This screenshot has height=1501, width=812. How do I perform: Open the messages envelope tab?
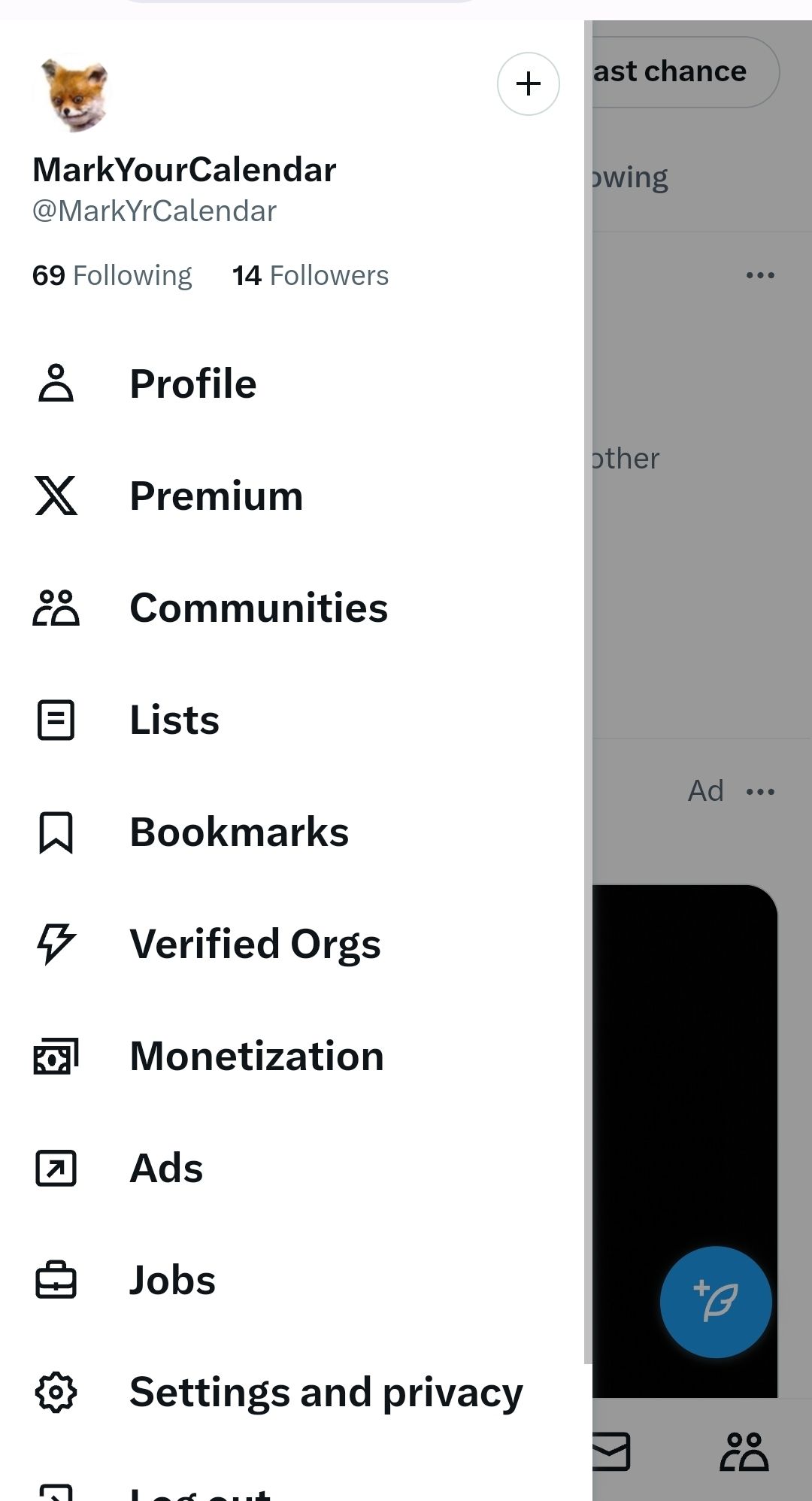[x=611, y=1451]
